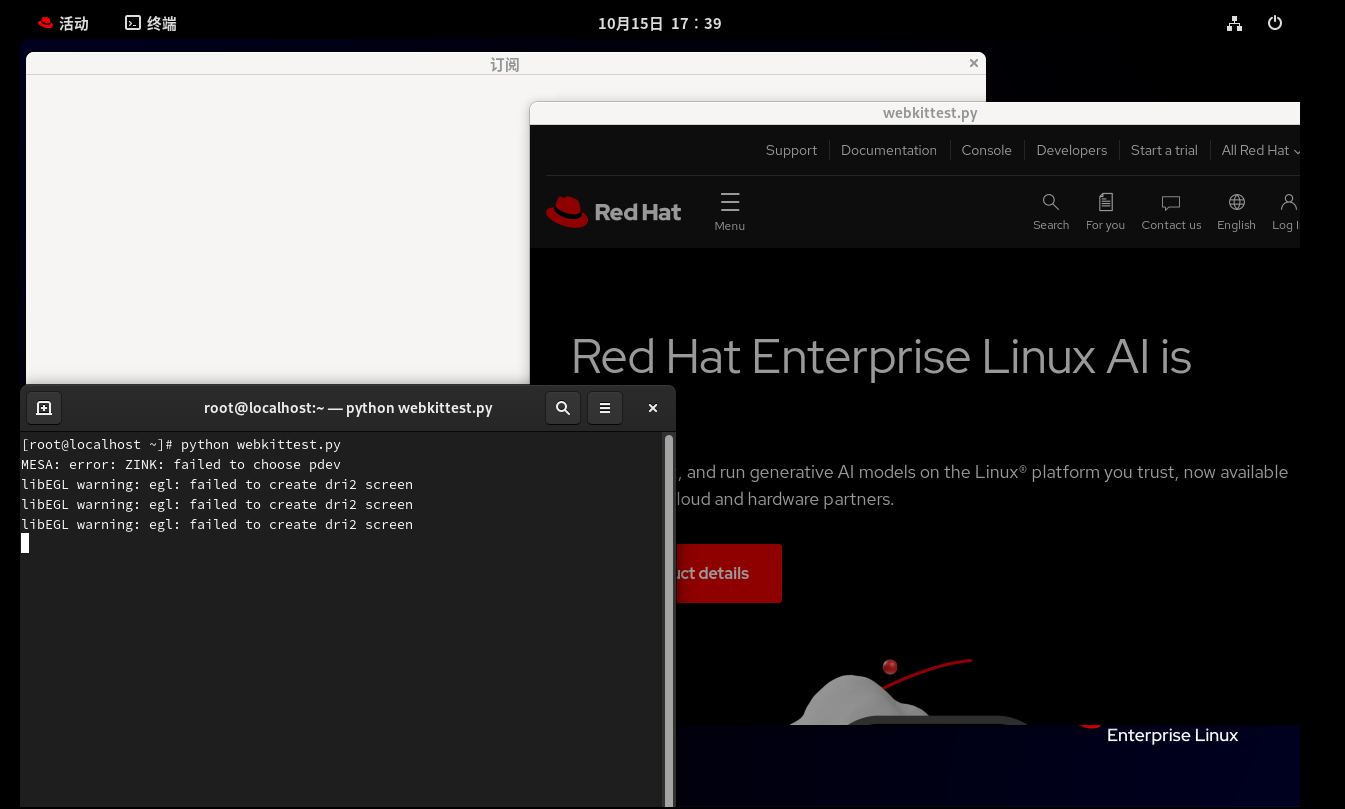Open the clock showing 10月15日 17:39

pyautogui.click(x=660, y=23)
